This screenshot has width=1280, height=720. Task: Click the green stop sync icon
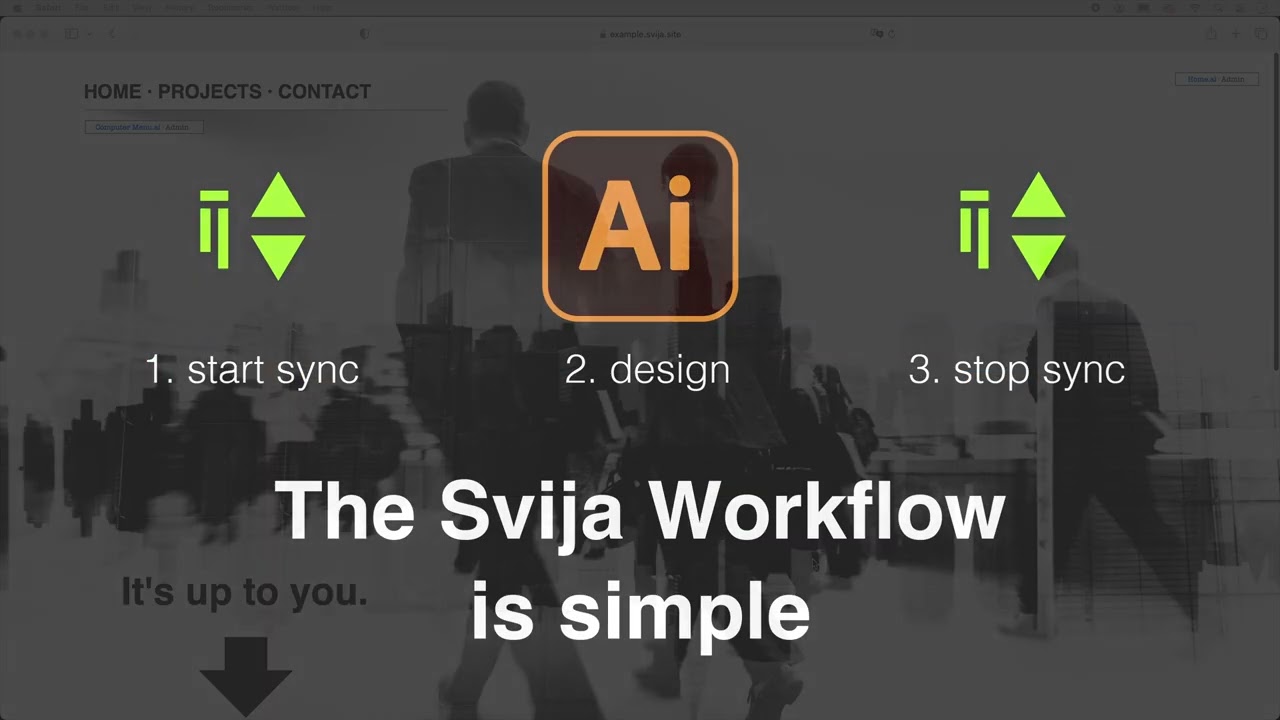pyautogui.click(x=1013, y=226)
